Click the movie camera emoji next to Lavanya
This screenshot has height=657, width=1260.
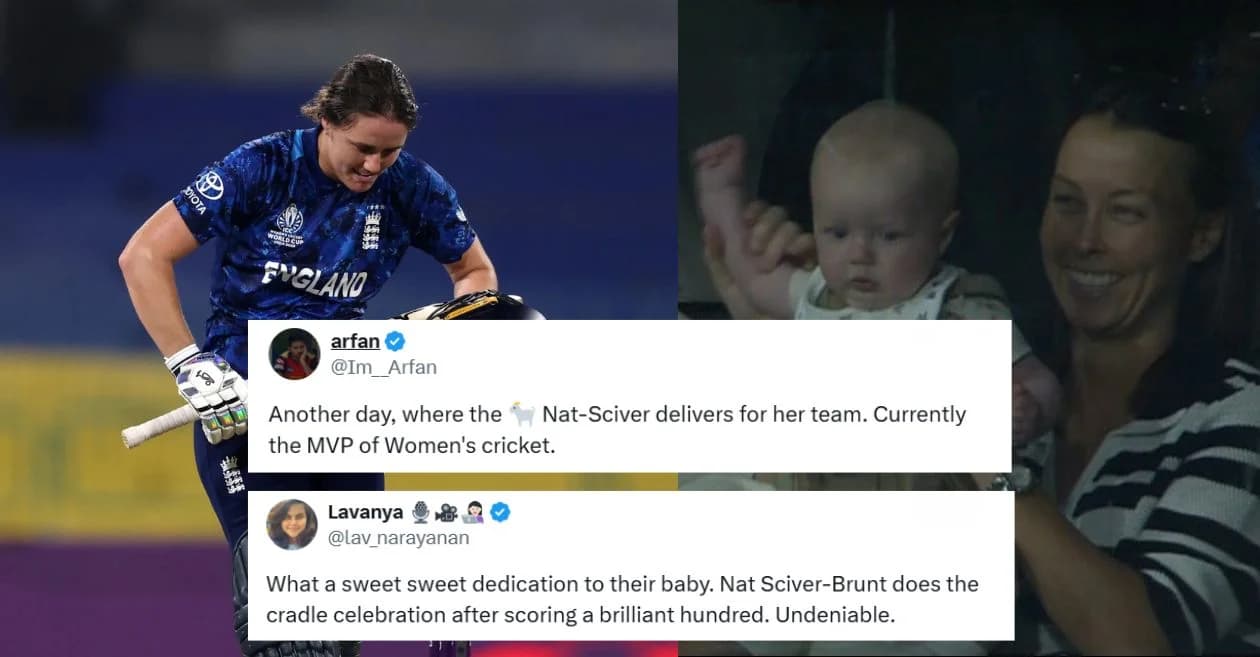coord(447,512)
